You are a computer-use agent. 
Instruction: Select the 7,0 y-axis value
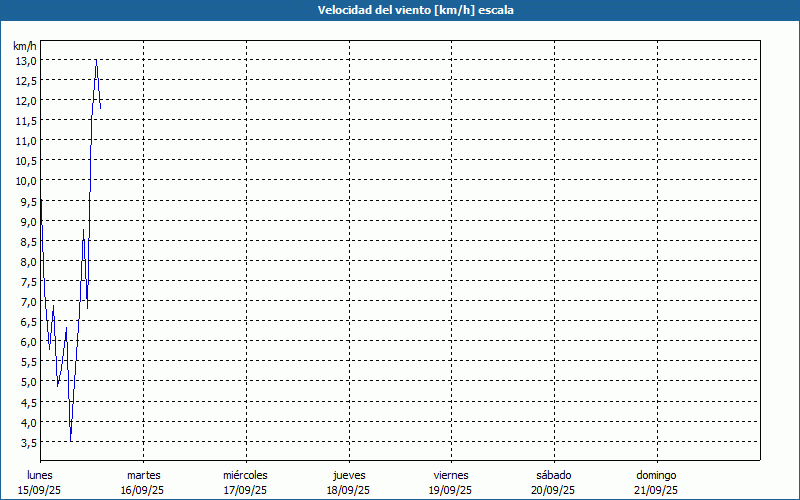(29, 302)
